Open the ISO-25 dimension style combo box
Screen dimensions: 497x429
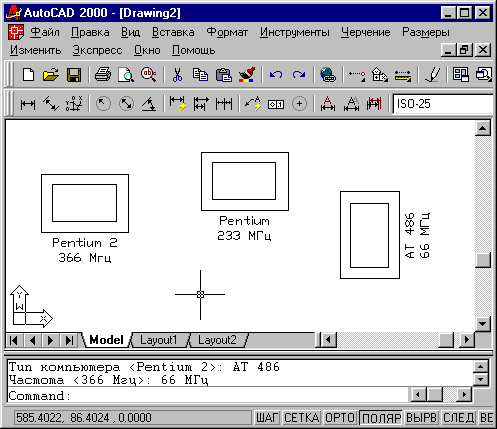click(x=443, y=104)
